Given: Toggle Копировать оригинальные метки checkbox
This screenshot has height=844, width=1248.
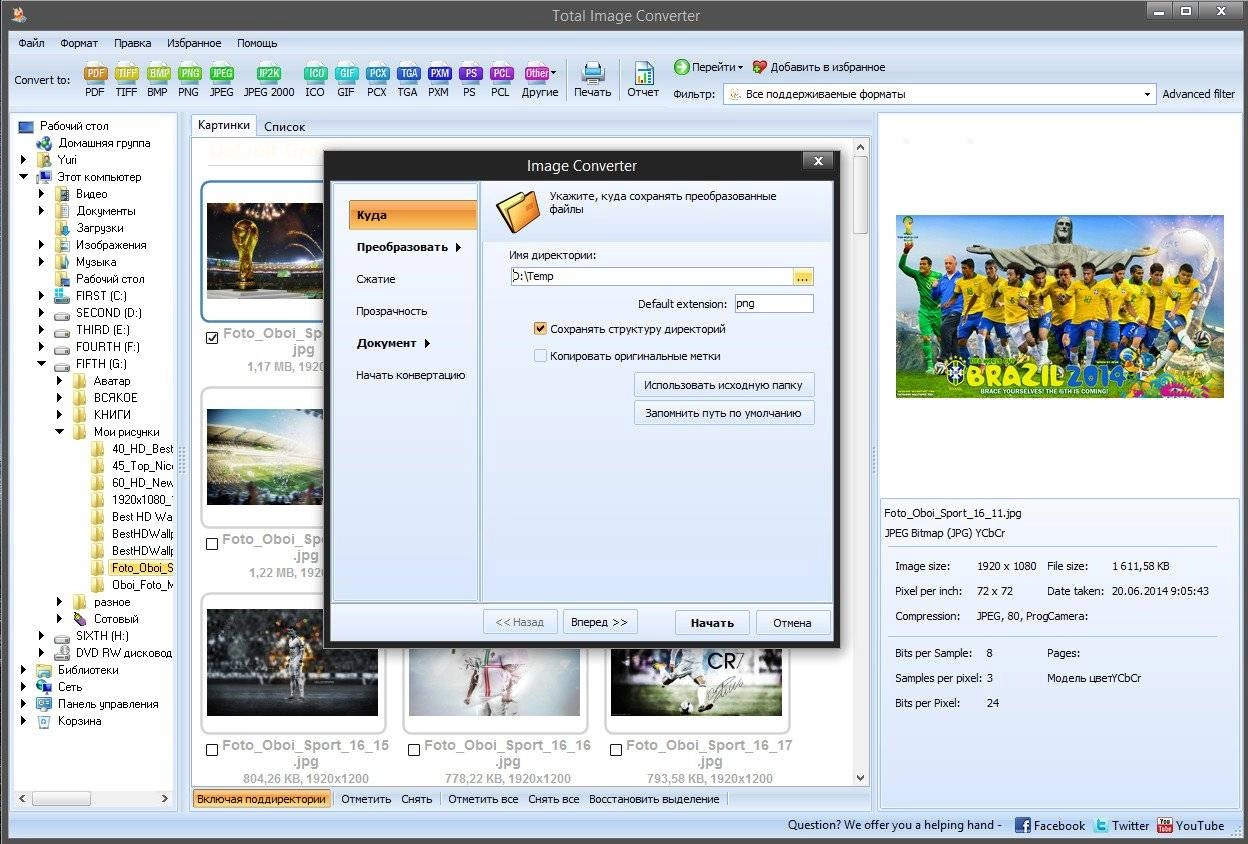Looking at the screenshot, I should 540,355.
